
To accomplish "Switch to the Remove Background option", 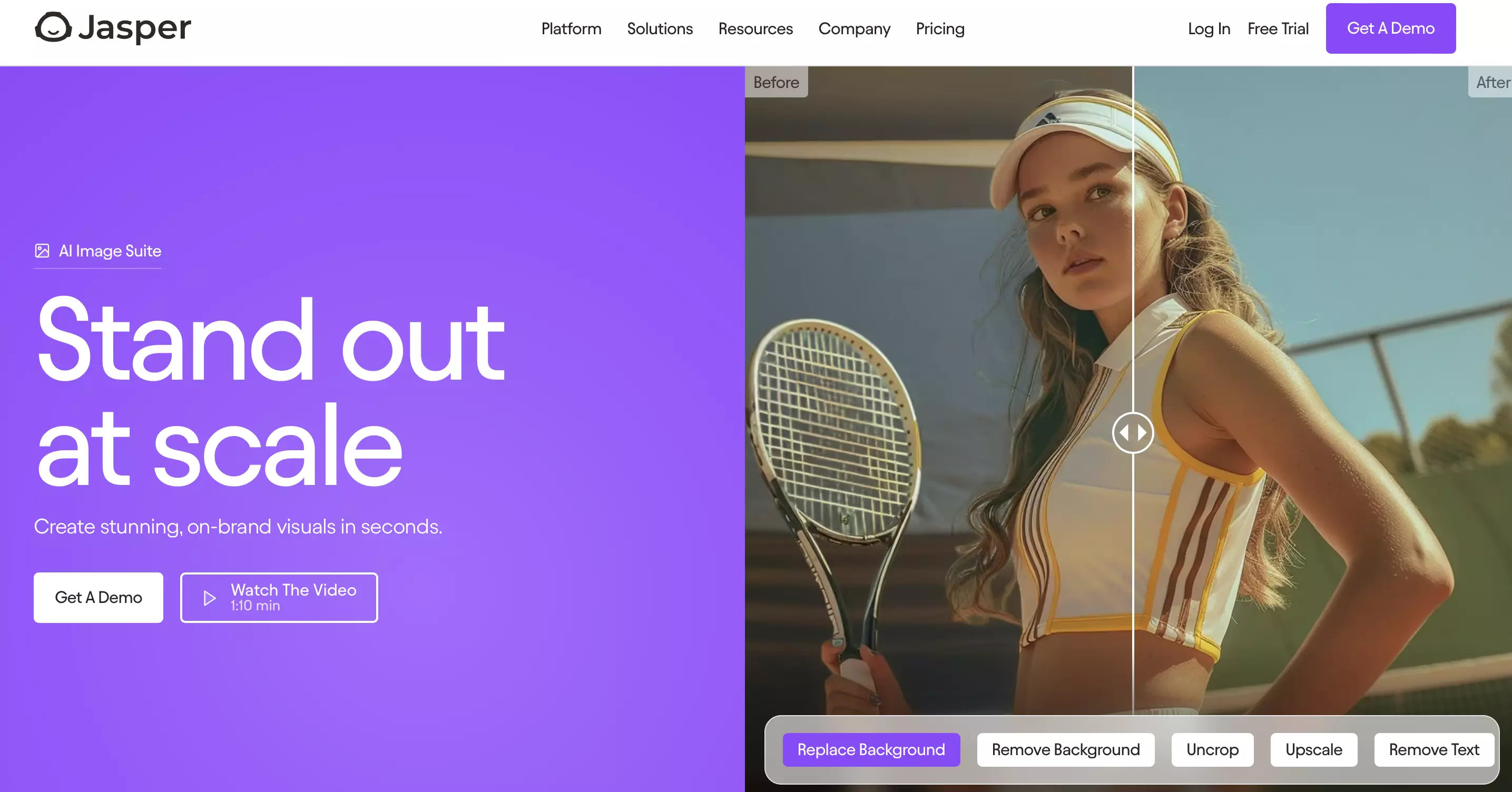I will click(1065, 749).
